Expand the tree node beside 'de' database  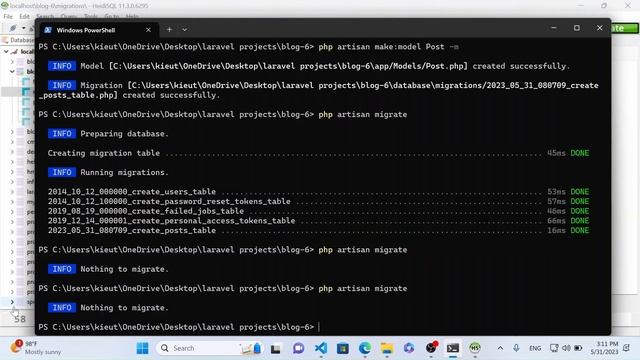(12, 151)
